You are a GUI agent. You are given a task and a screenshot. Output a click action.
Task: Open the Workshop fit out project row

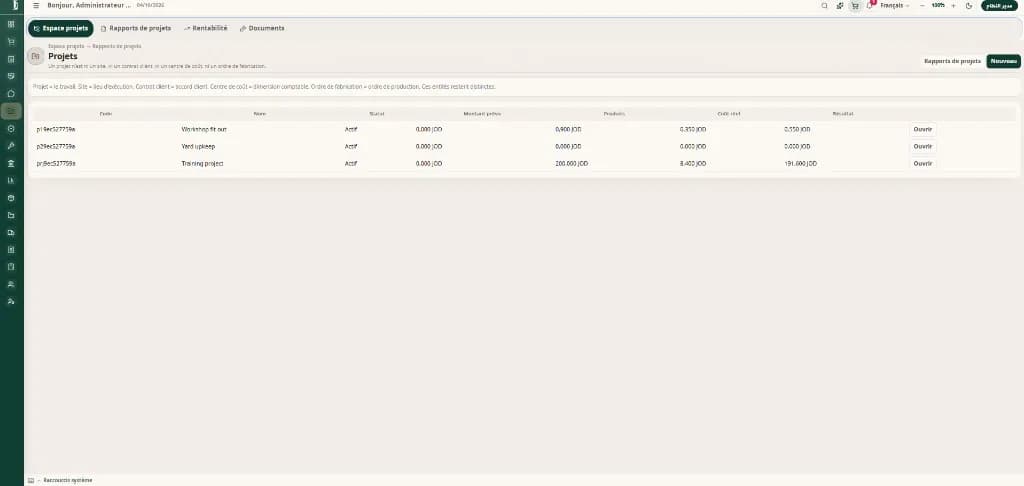click(524, 129)
